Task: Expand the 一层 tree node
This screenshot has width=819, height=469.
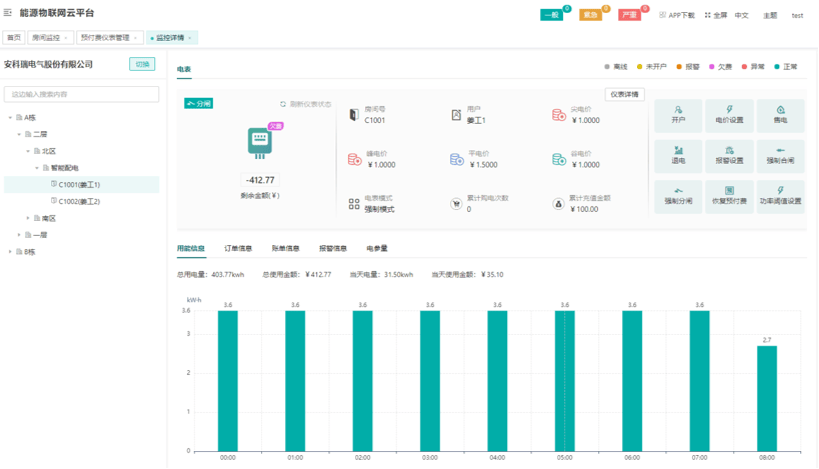Action: click(x=19, y=235)
